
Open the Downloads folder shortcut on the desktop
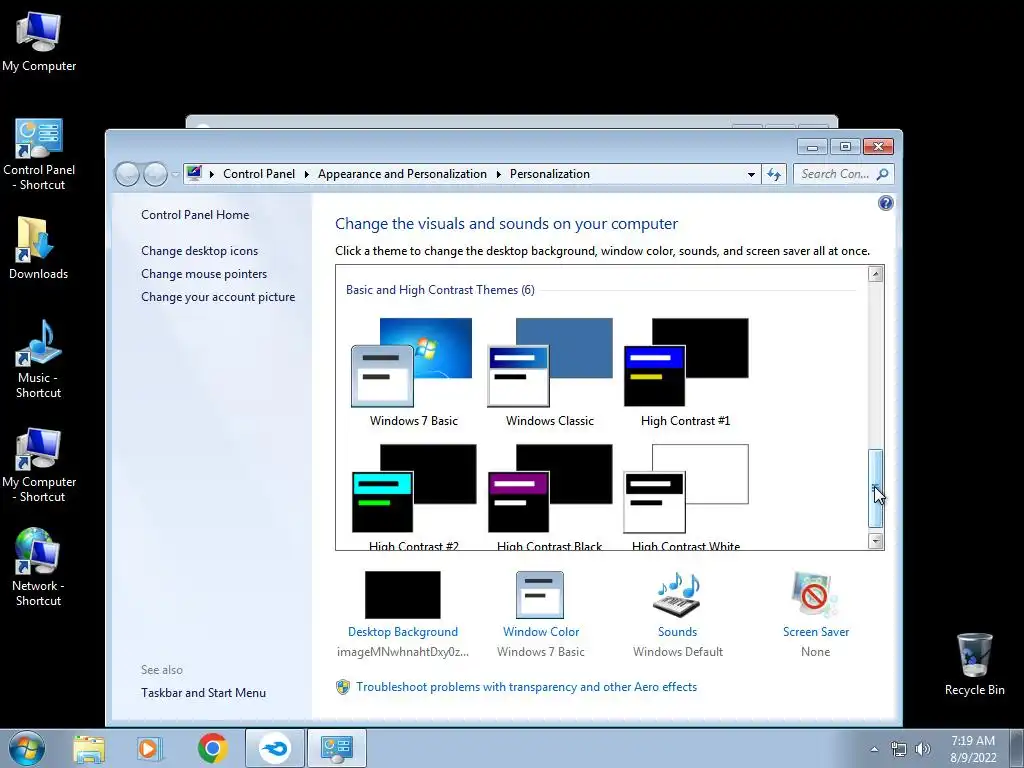[38, 248]
